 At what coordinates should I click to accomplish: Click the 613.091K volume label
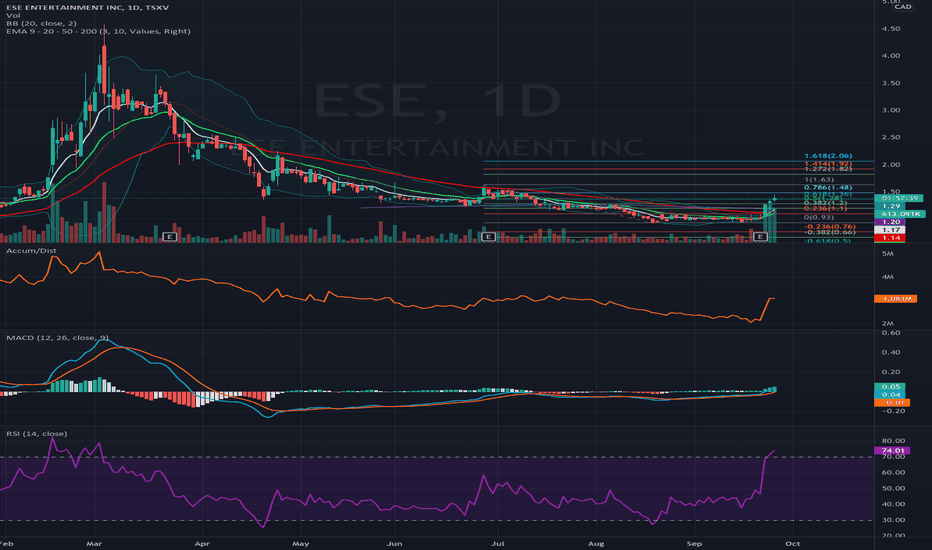click(900, 213)
